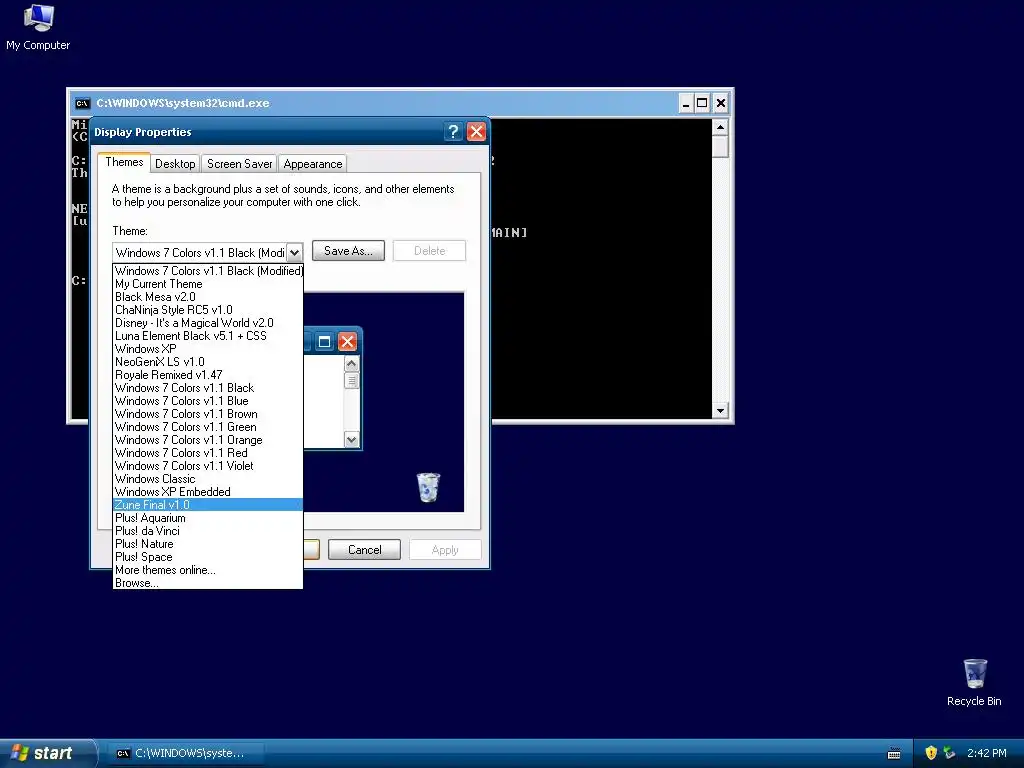The width and height of the screenshot is (1024, 768).
Task: Click the keyboard icon in taskbar
Action: [x=894, y=754]
